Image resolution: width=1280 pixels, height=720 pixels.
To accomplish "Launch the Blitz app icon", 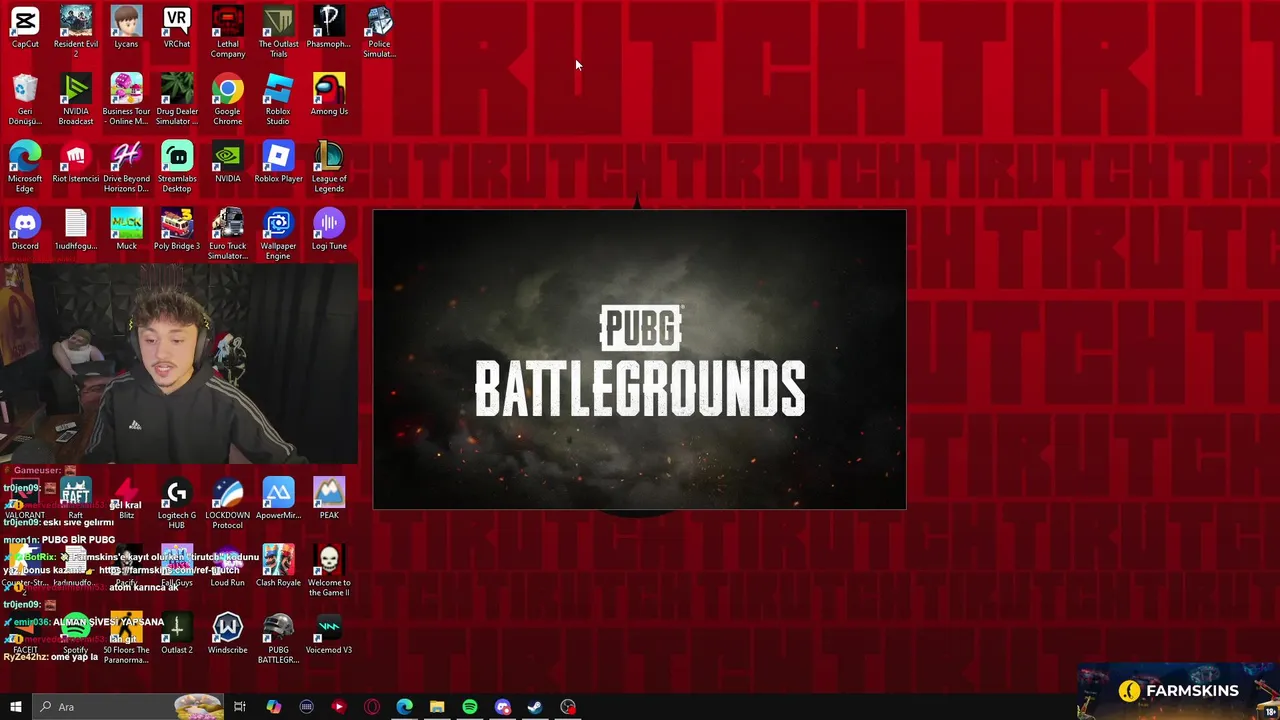I will pos(126,498).
